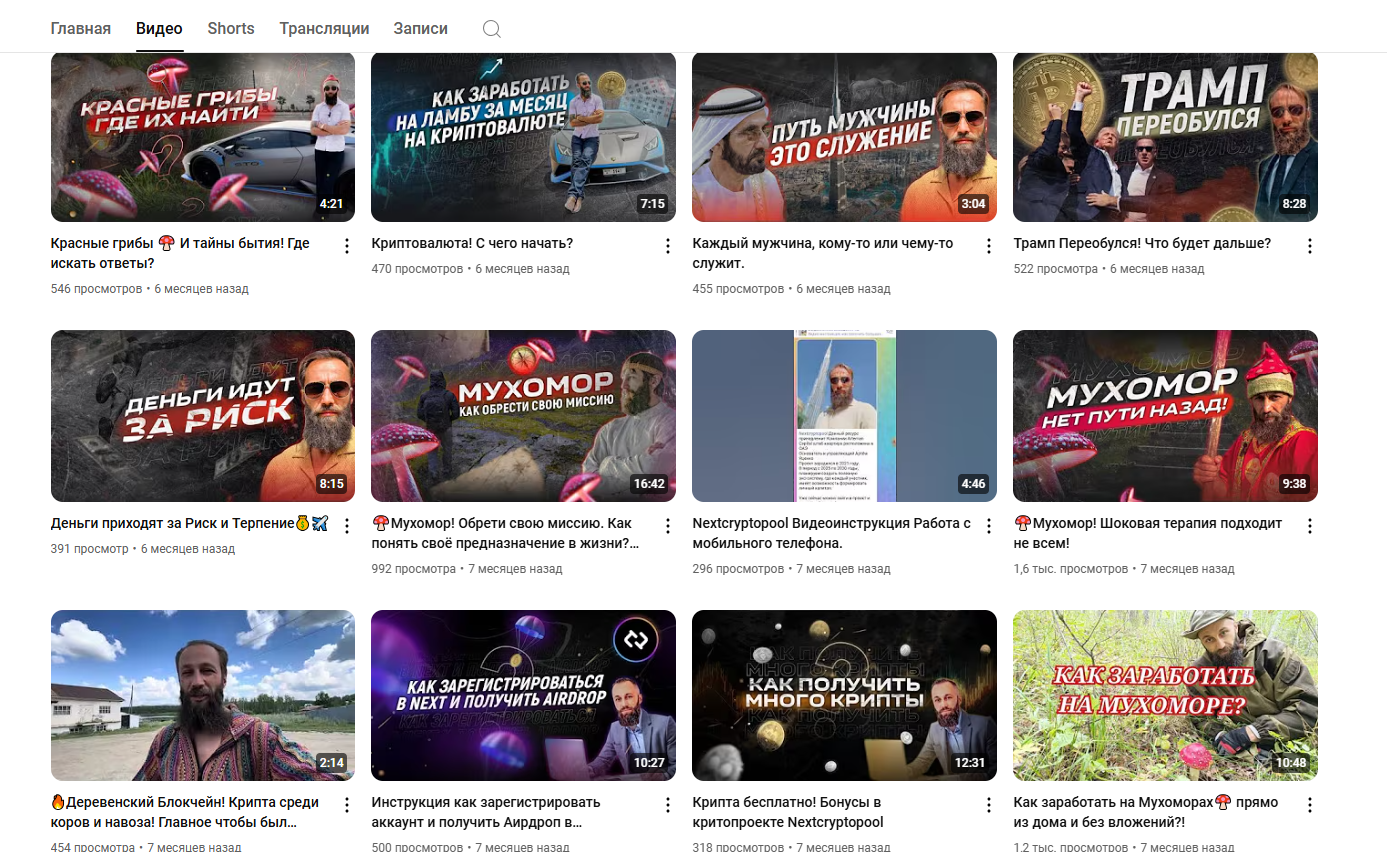1387x852 pixels.
Task: Open the Трансляции tab
Action: click(324, 29)
